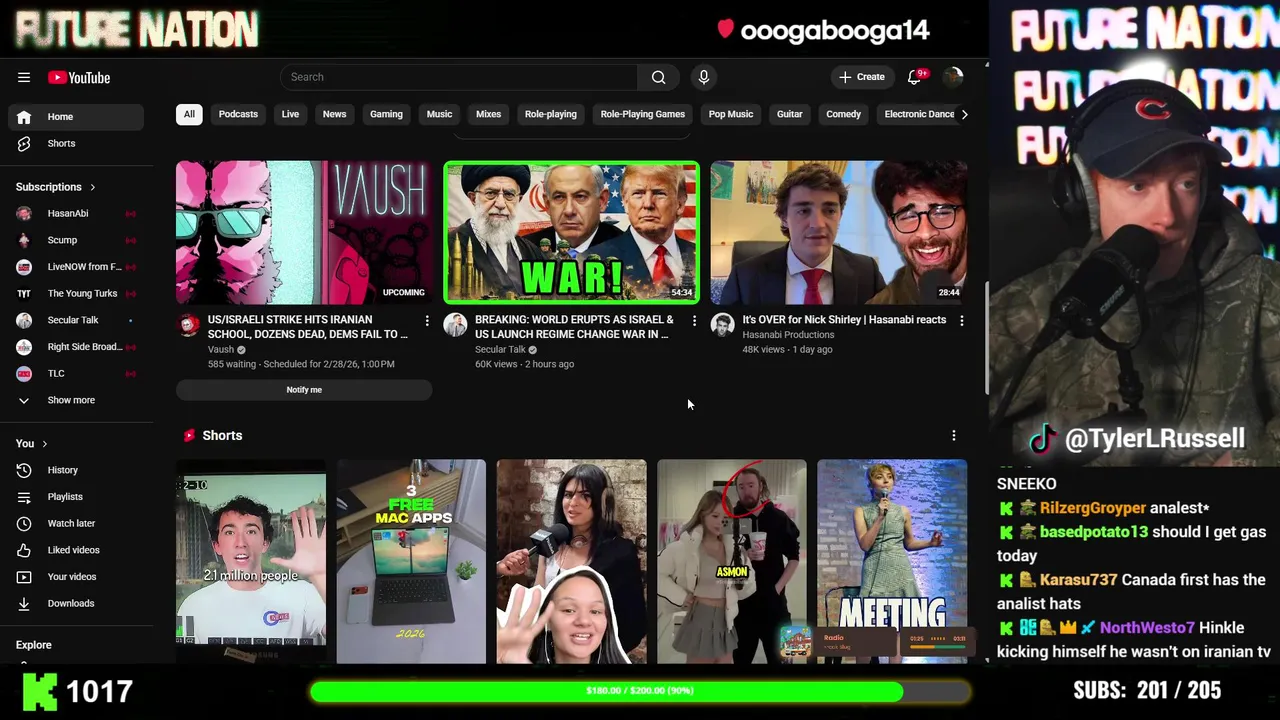Select the All filter chip
The width and height of the screenshot is (1280, 720).
189,114
